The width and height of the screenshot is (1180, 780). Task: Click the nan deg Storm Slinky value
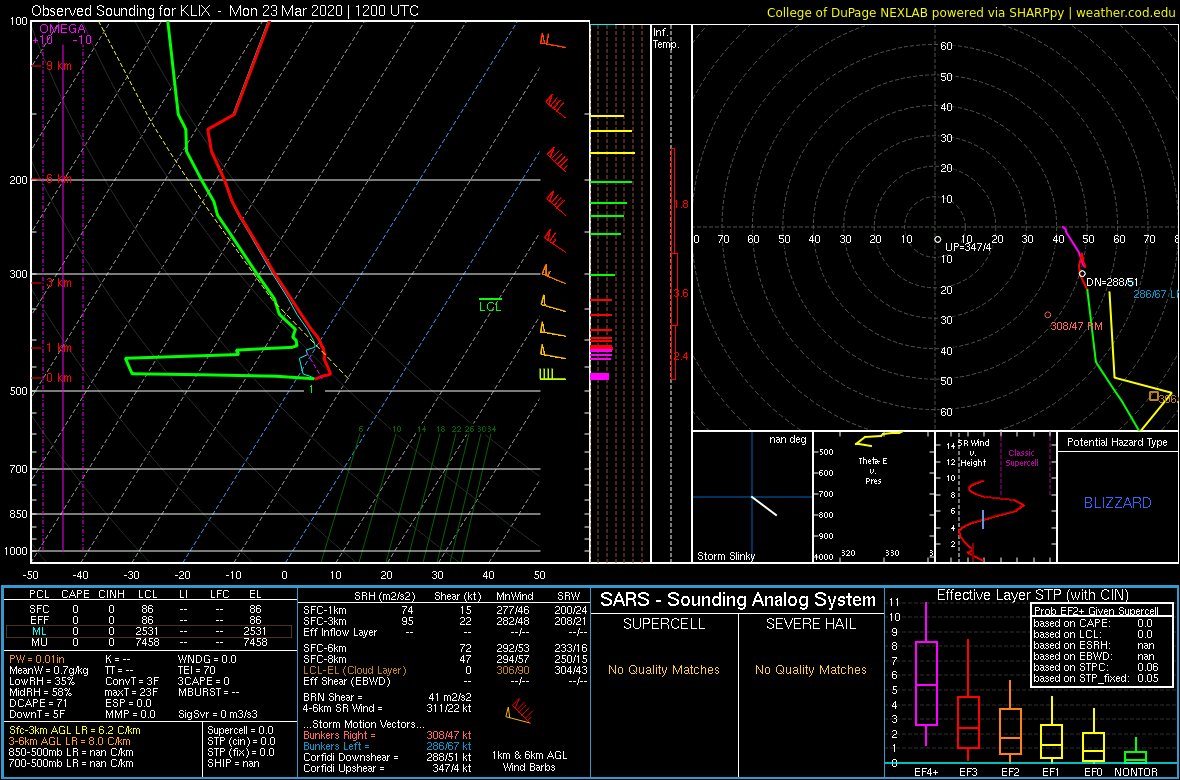(x=788, y=440)
